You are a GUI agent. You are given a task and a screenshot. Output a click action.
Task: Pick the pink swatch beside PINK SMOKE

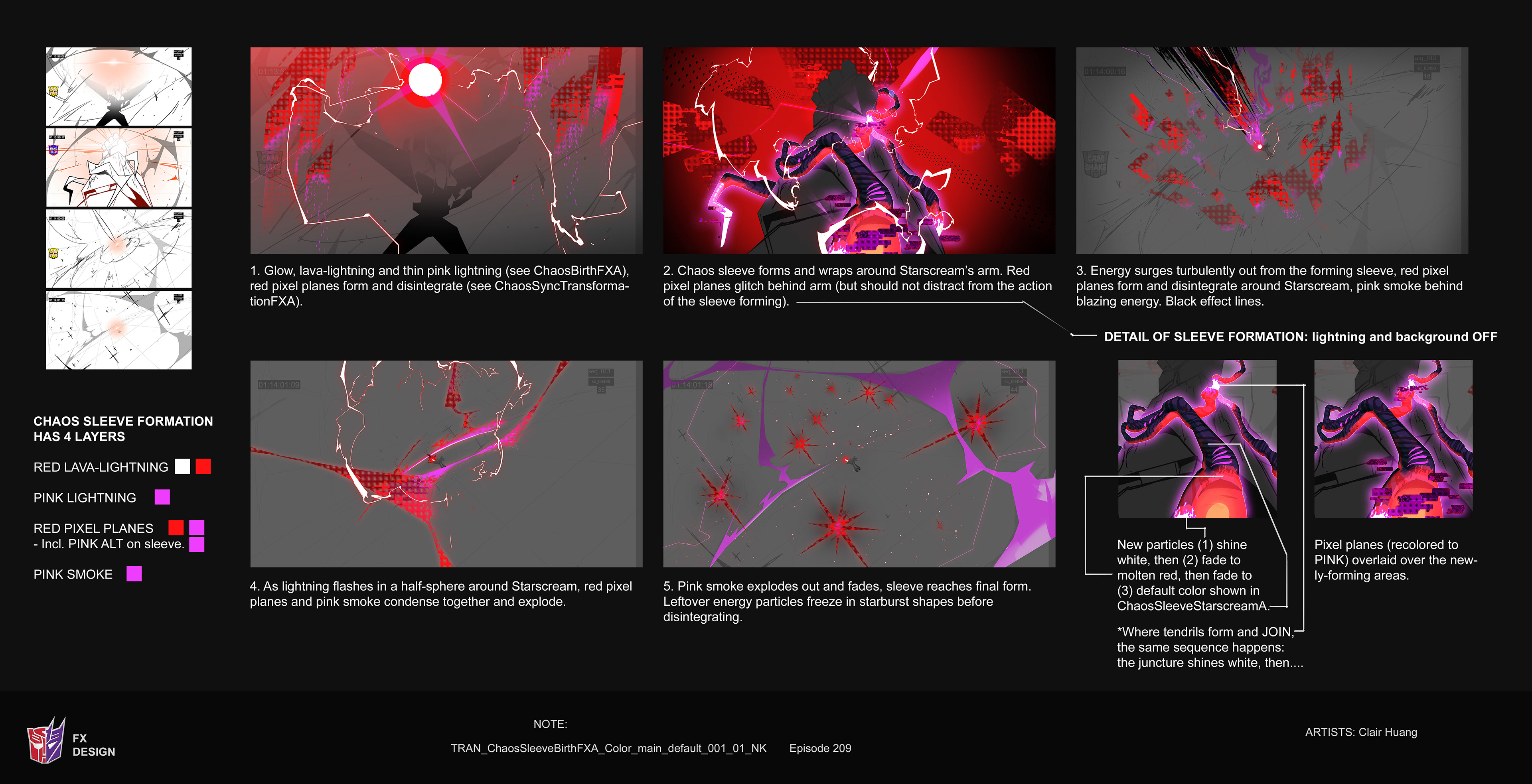[134, 573]
